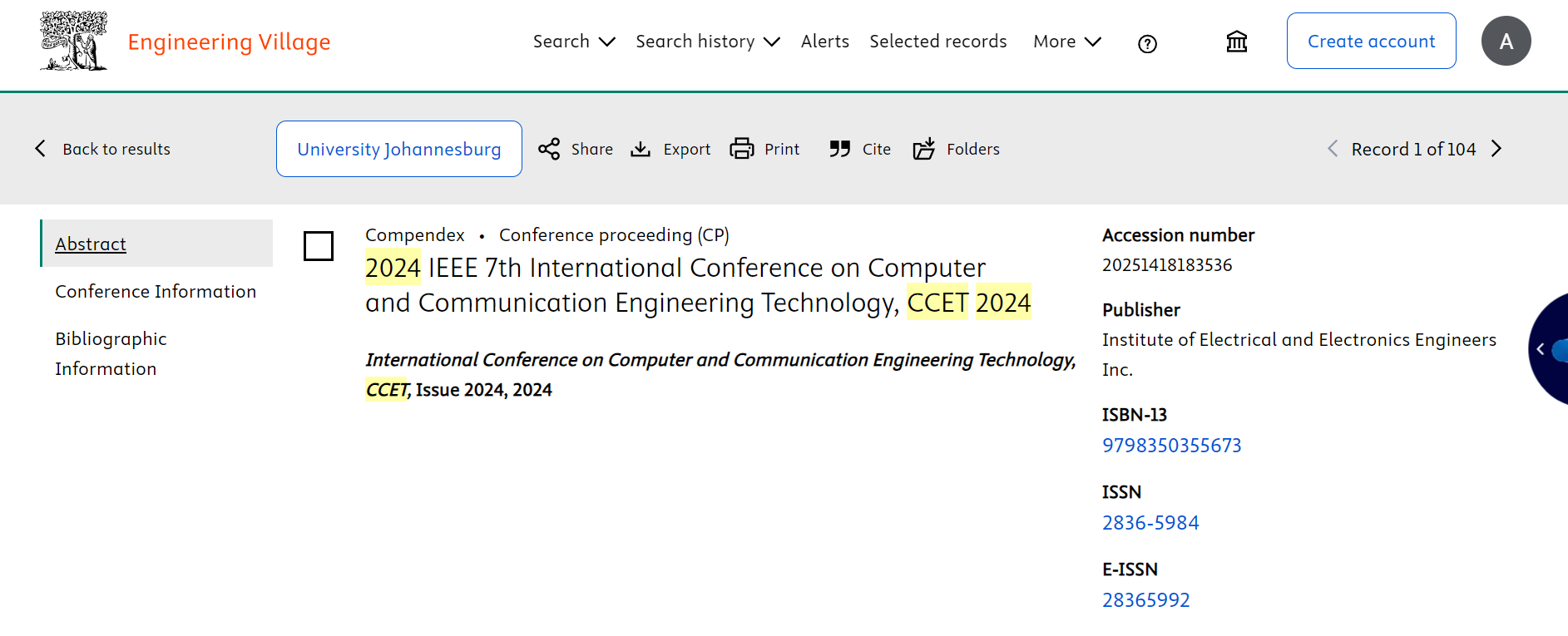Open the user avatar 'A' menu

tap(1506, 41)
